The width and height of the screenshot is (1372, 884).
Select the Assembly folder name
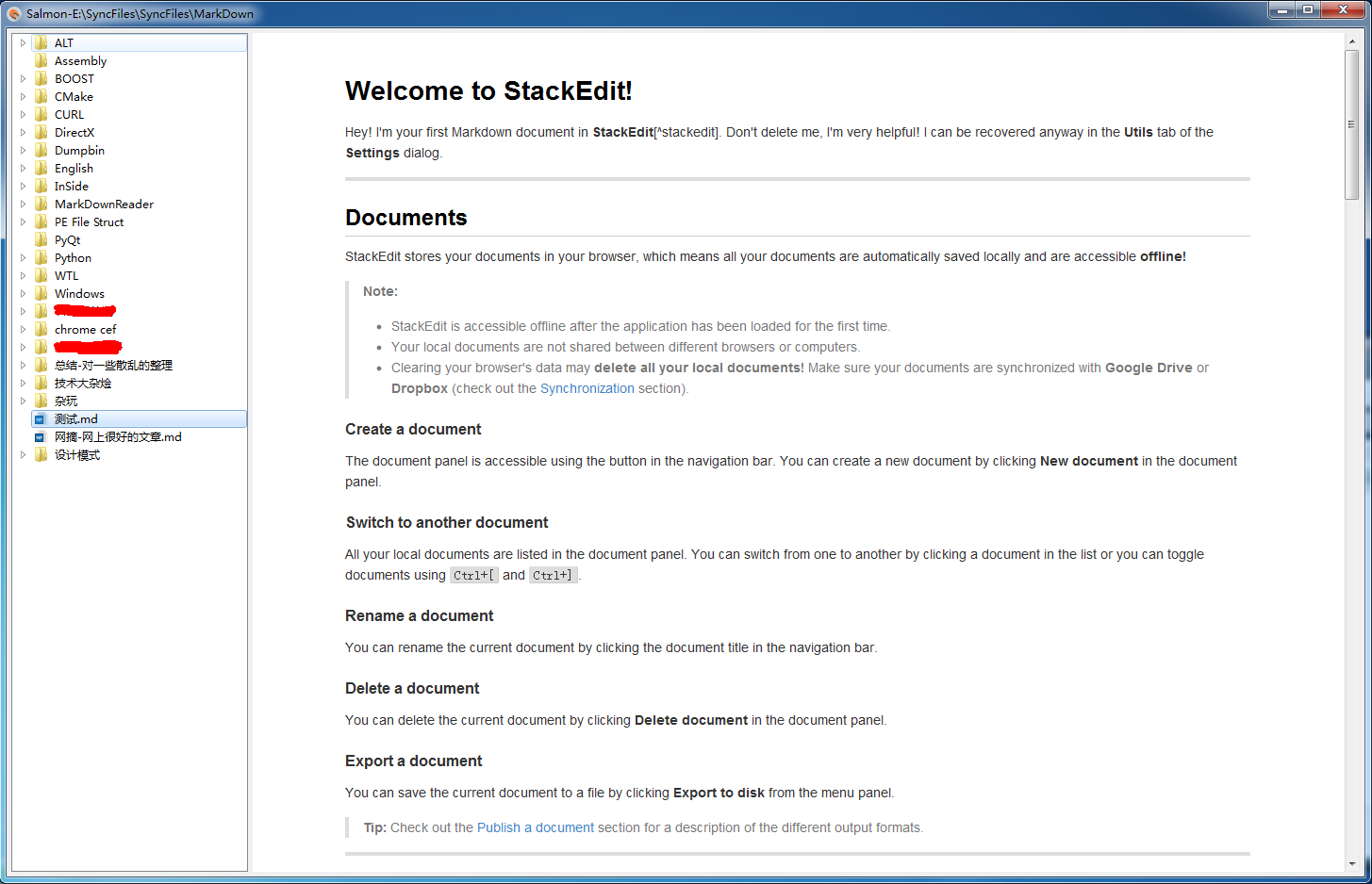click(80, 61)
